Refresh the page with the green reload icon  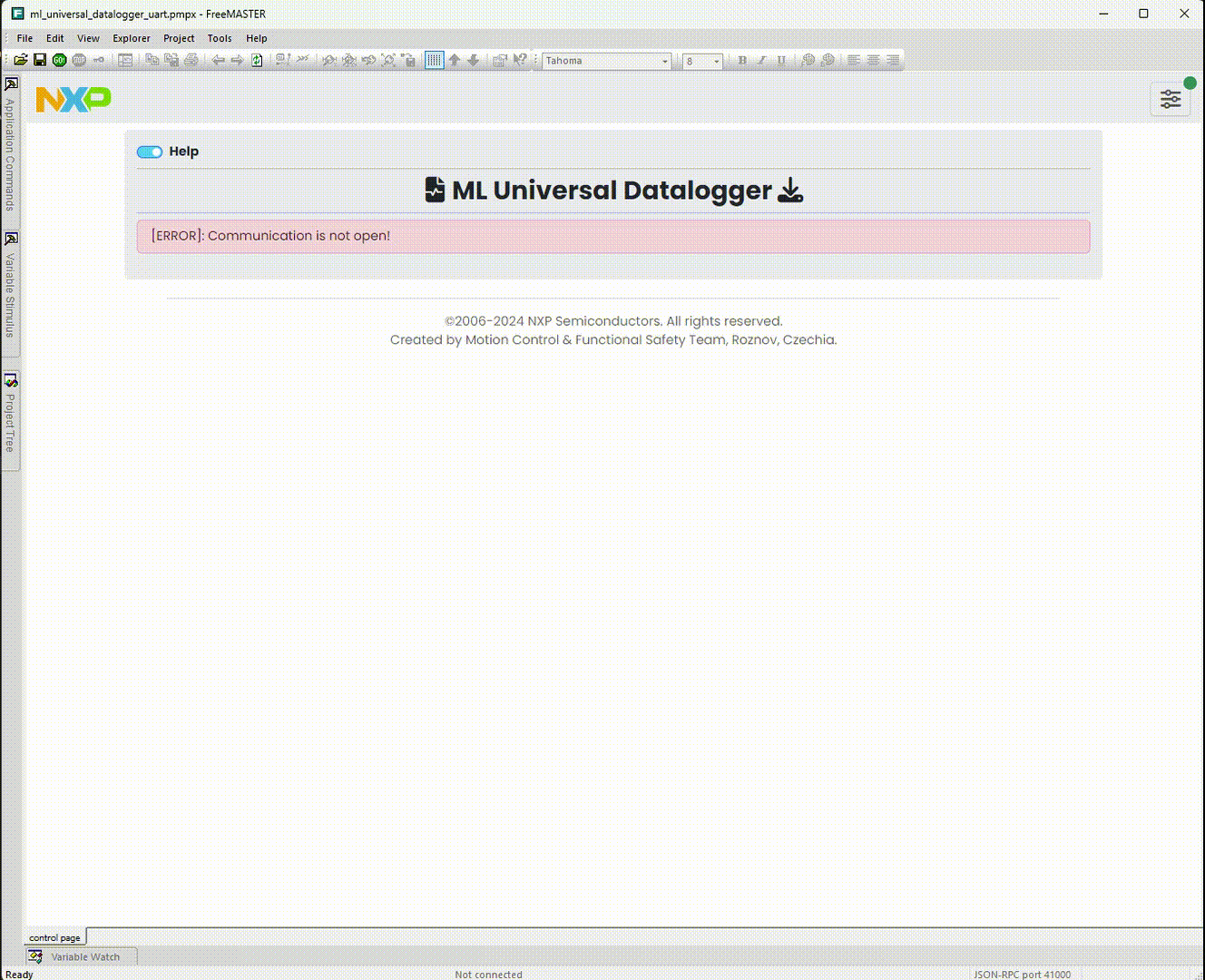tap(257, 60)
